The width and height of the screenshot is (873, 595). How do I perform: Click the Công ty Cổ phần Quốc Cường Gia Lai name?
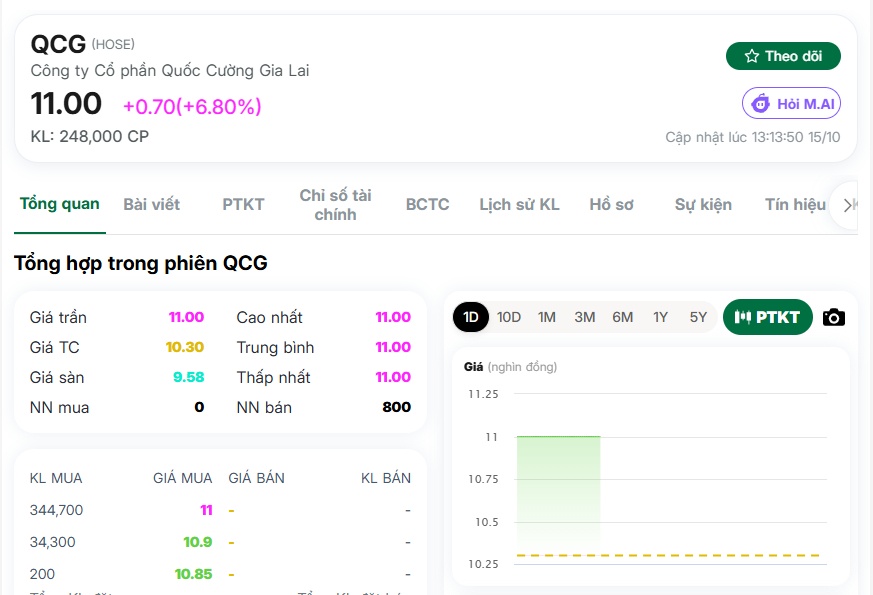[170, 71]
